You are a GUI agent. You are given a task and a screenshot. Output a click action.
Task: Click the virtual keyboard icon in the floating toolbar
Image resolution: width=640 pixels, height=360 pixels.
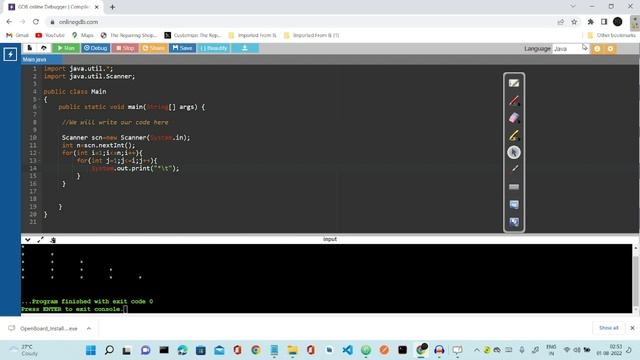[x=514, y=187]
